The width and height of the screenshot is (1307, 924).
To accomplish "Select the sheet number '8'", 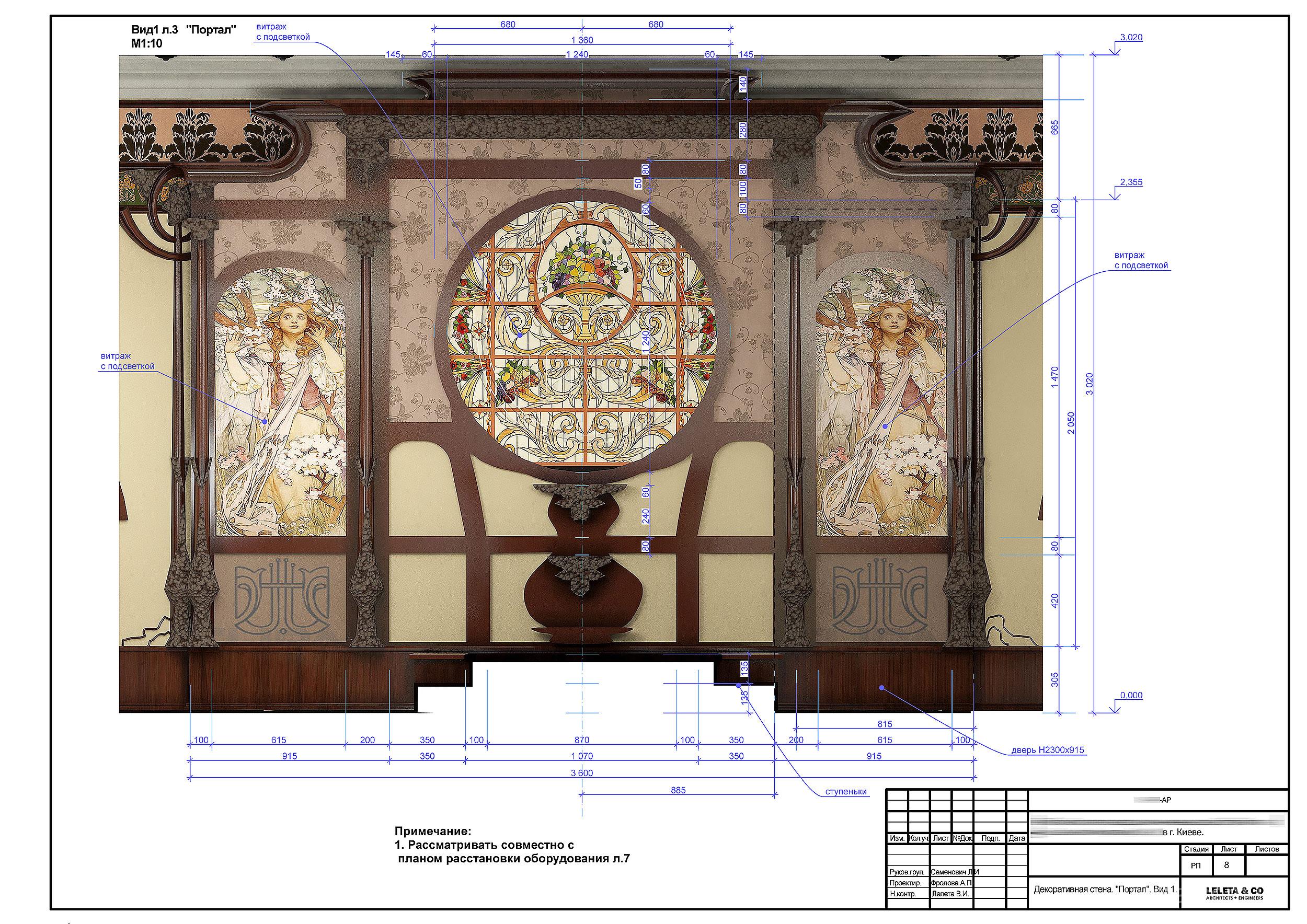I will coord(1226,865).
